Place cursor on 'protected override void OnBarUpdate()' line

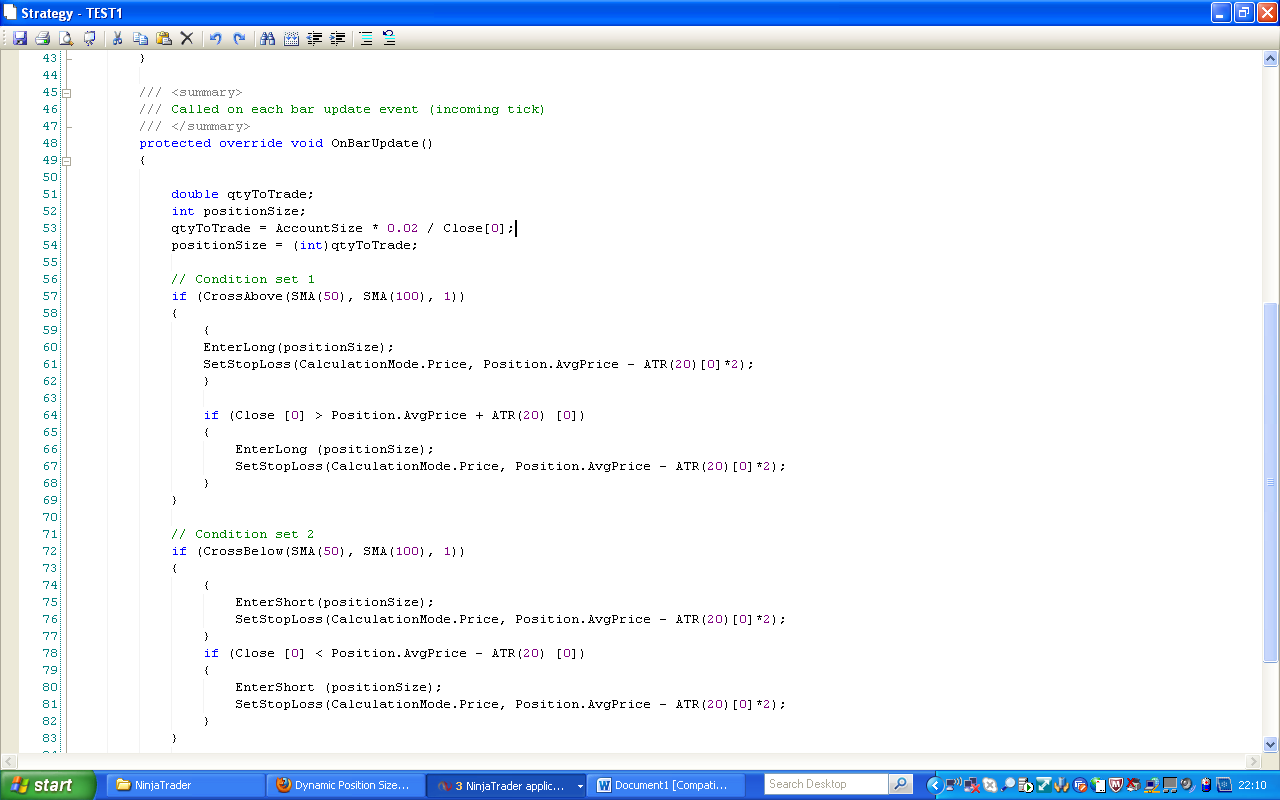[286, 143]
